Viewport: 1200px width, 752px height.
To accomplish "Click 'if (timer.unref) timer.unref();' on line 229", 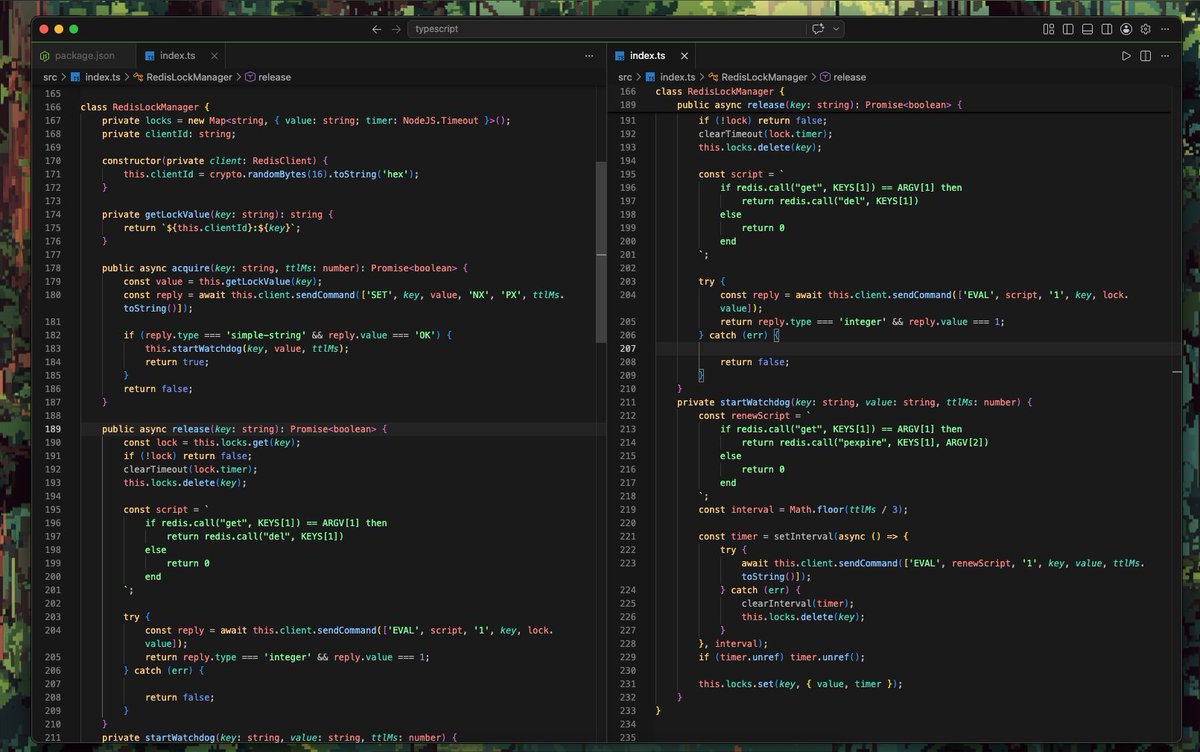I will pyautogui.click(x=780, y=657).
